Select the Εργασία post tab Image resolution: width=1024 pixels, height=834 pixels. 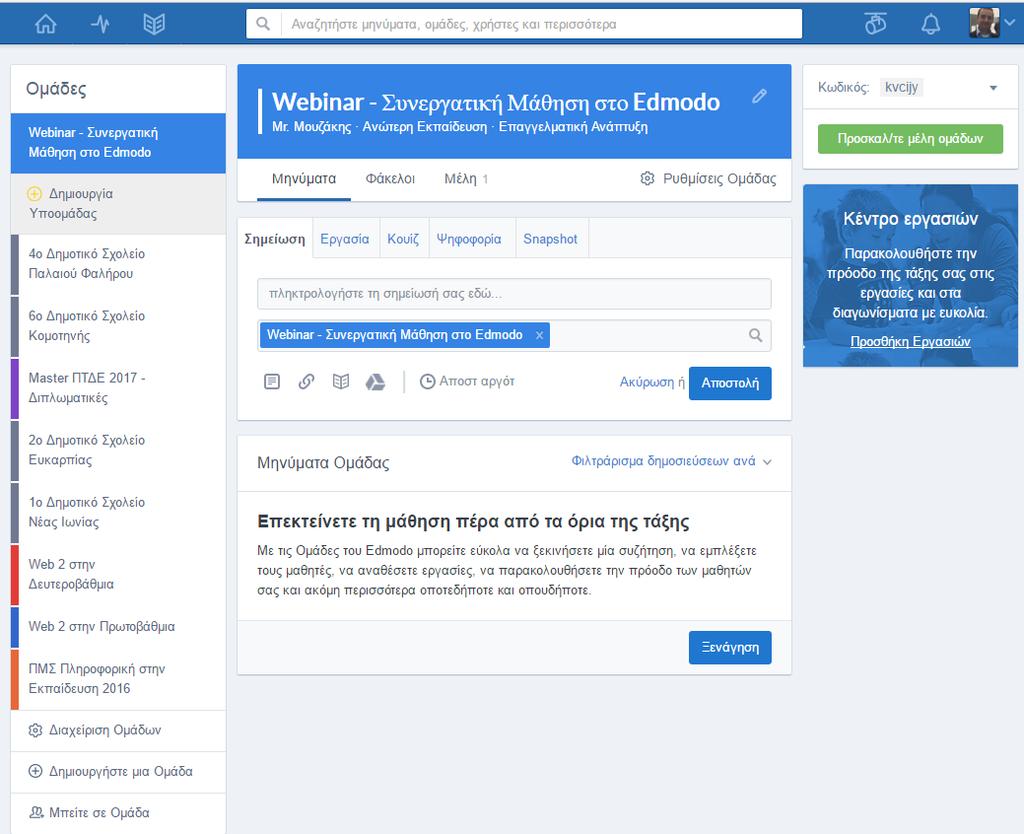click(345, 239)
